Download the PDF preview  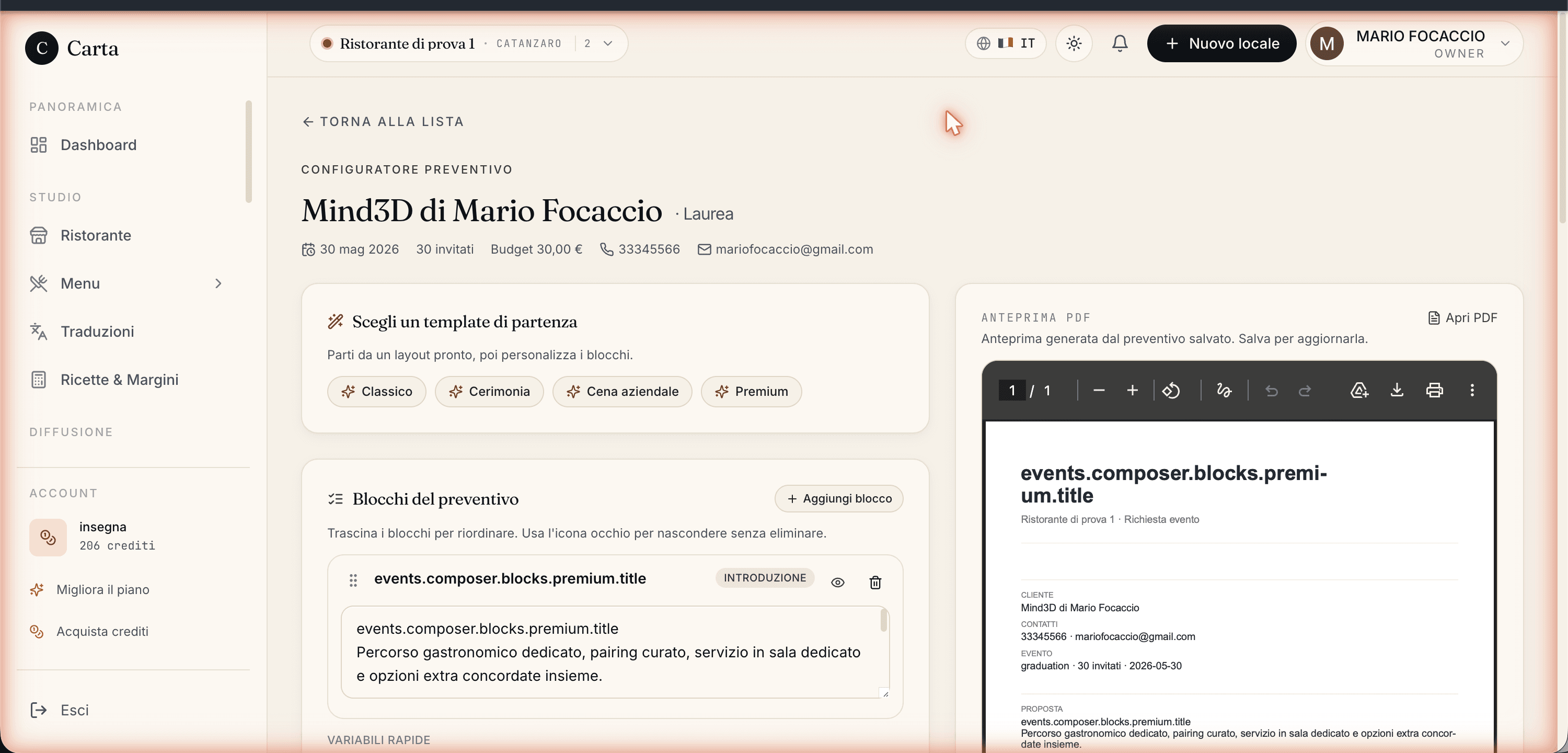1397,391
